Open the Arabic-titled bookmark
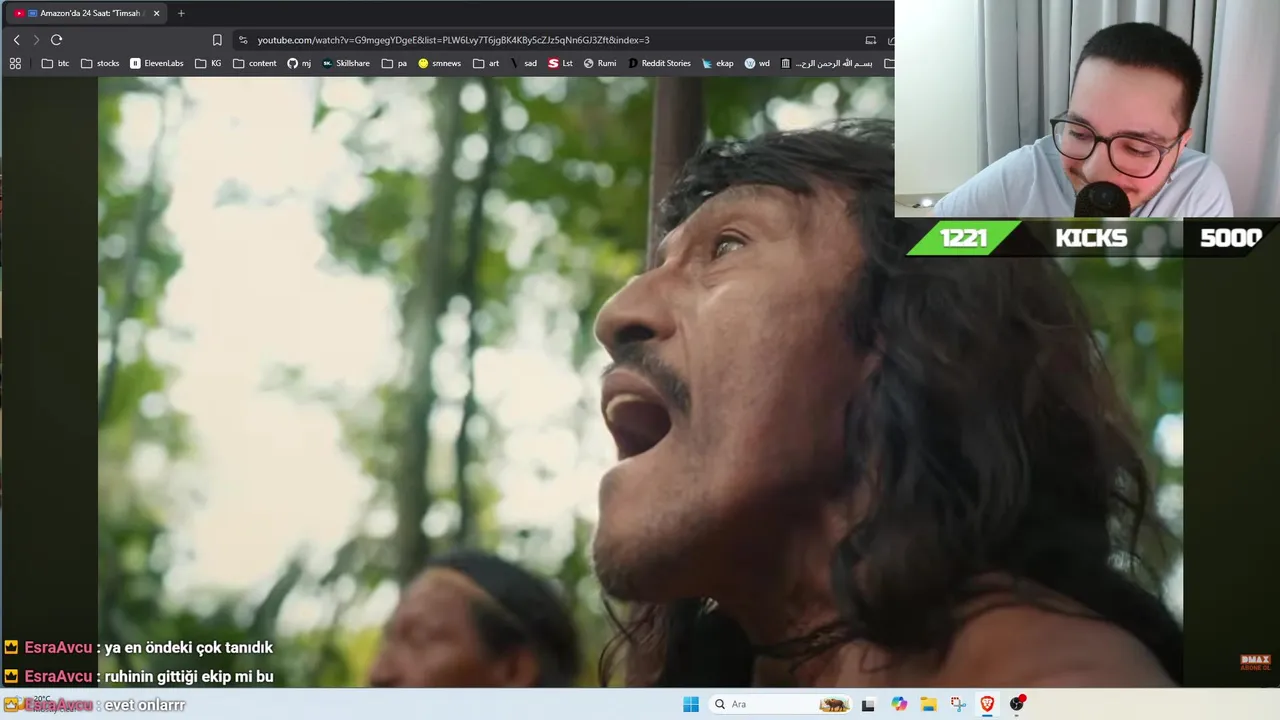1280x720 pixels. 826,63
